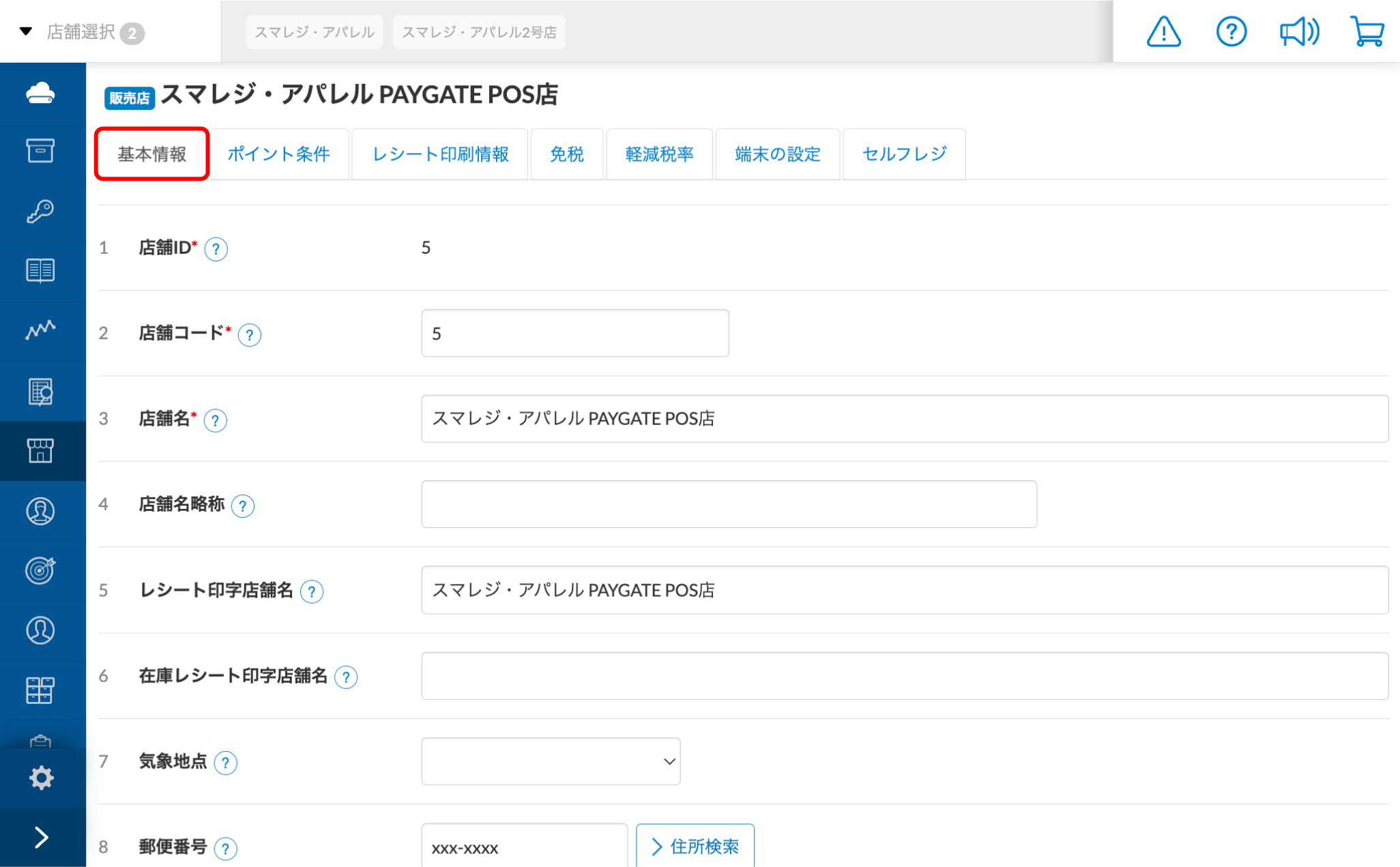Expand sidebar with the right chevron arrow
Screen dimensions: 1400x867
click(x=41, y=837)
